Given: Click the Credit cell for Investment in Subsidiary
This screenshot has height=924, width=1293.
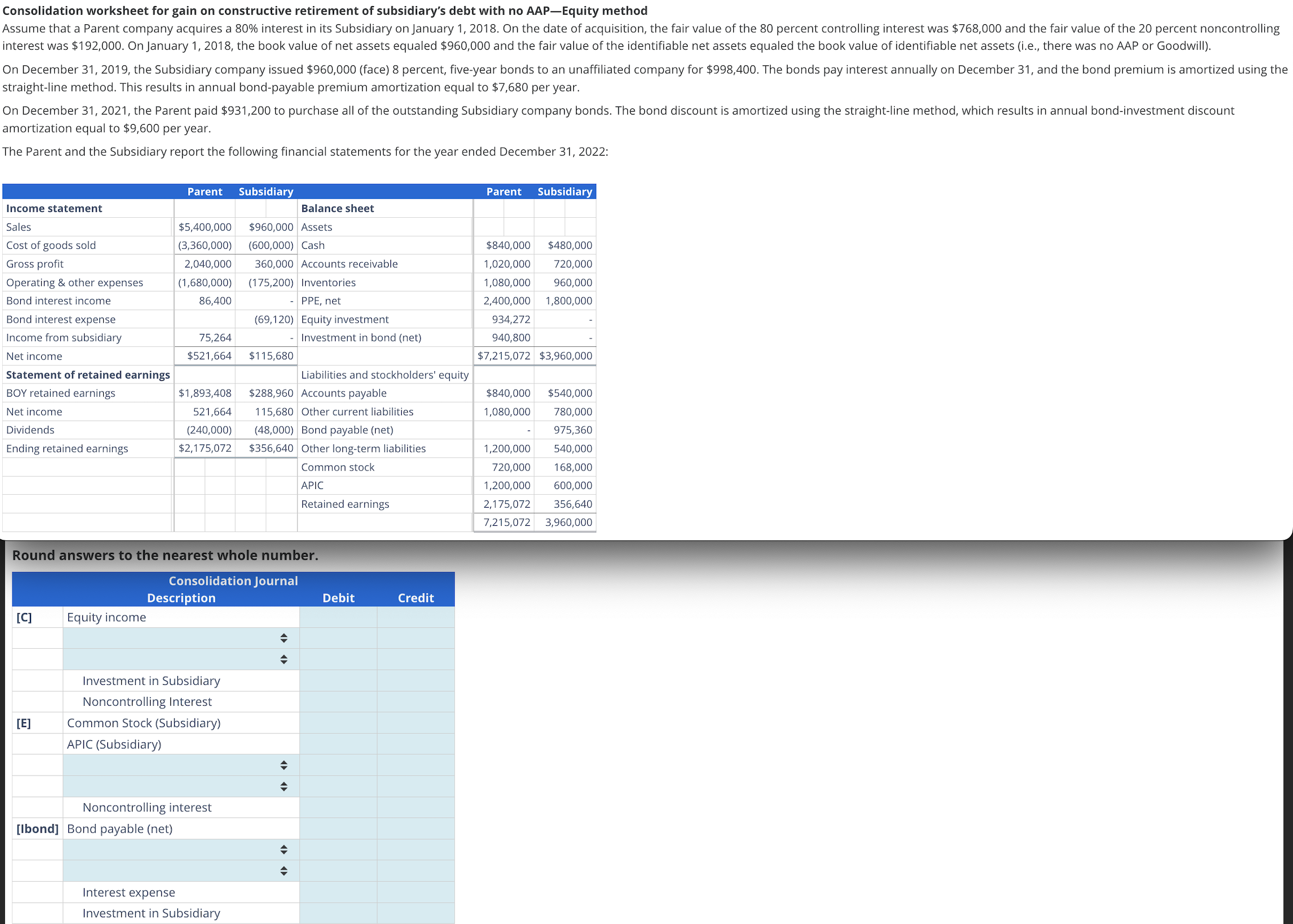Looking at the screenshot, I should tap(415, 680).
